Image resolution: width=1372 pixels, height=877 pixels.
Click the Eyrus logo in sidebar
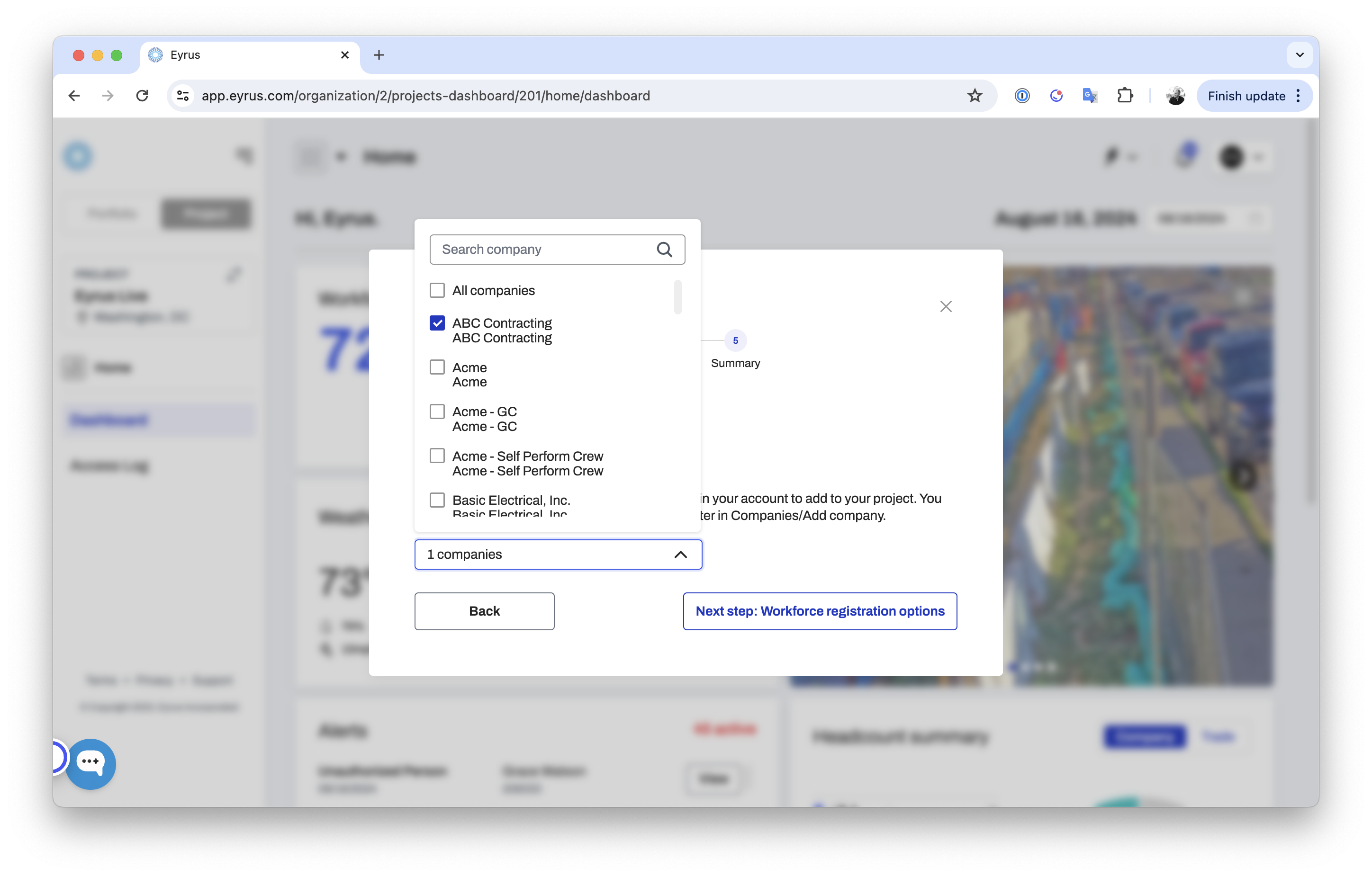point(78,156)
